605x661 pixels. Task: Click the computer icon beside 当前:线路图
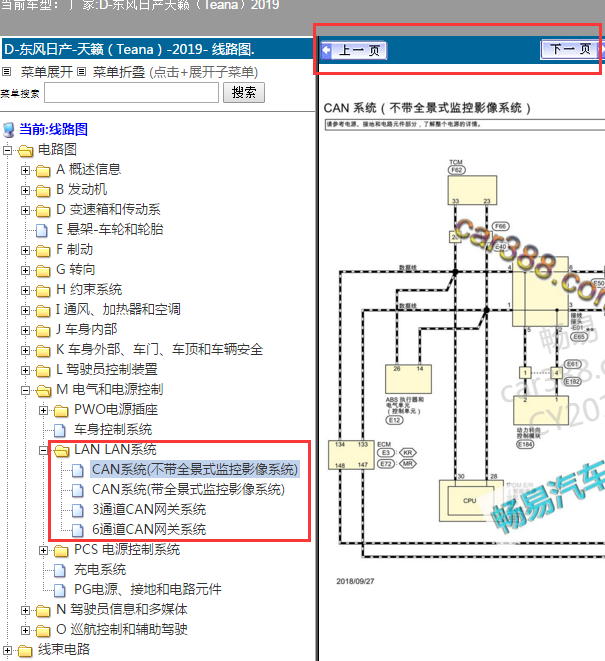9,130
